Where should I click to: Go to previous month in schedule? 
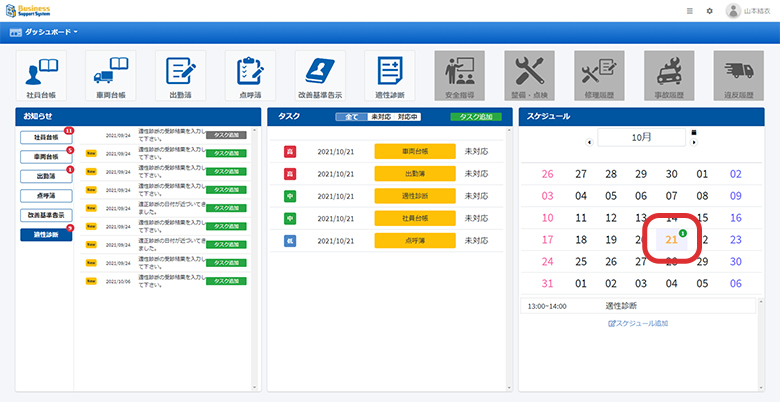[x=590, y=141]
